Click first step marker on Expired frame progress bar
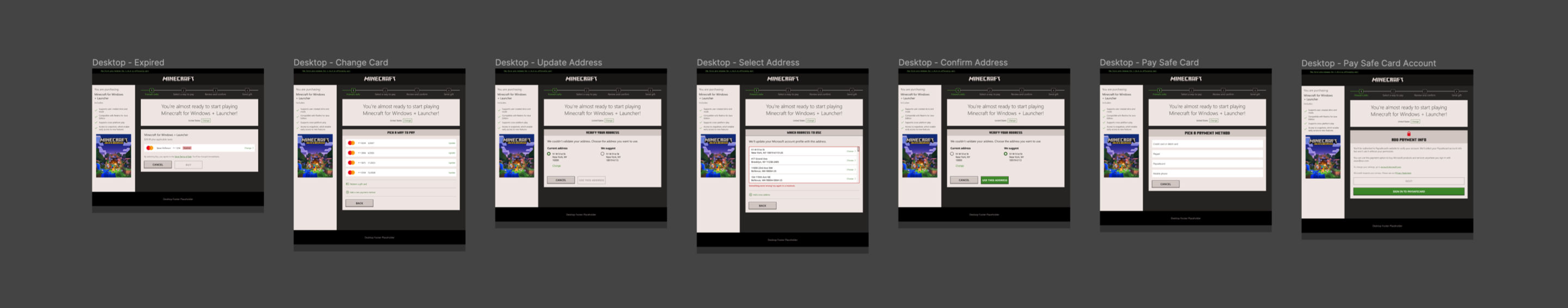The width and height of the screenshot is (1568, 308). pyautogui.click(x=151, y=90)
